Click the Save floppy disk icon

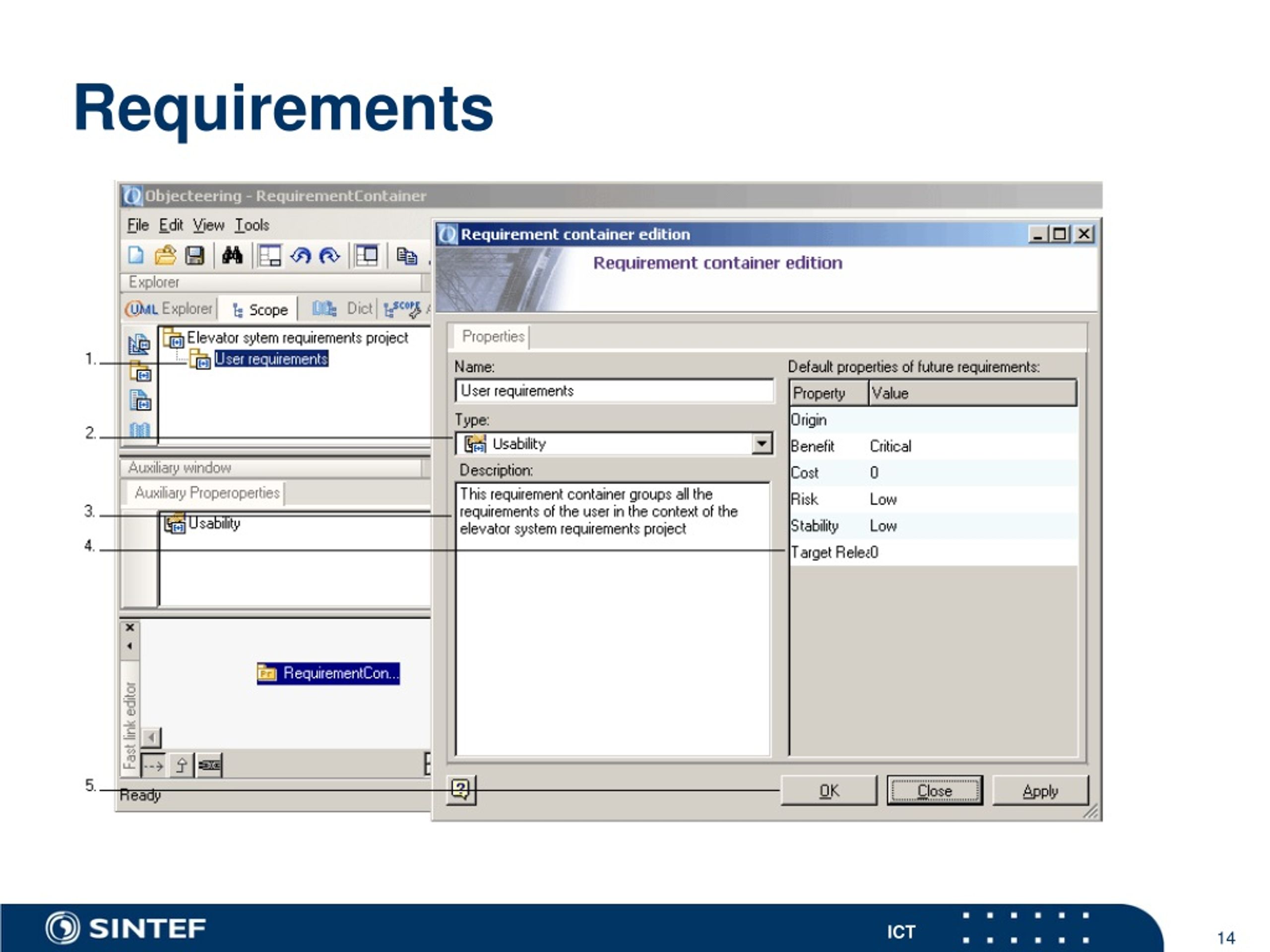(194, 255)
